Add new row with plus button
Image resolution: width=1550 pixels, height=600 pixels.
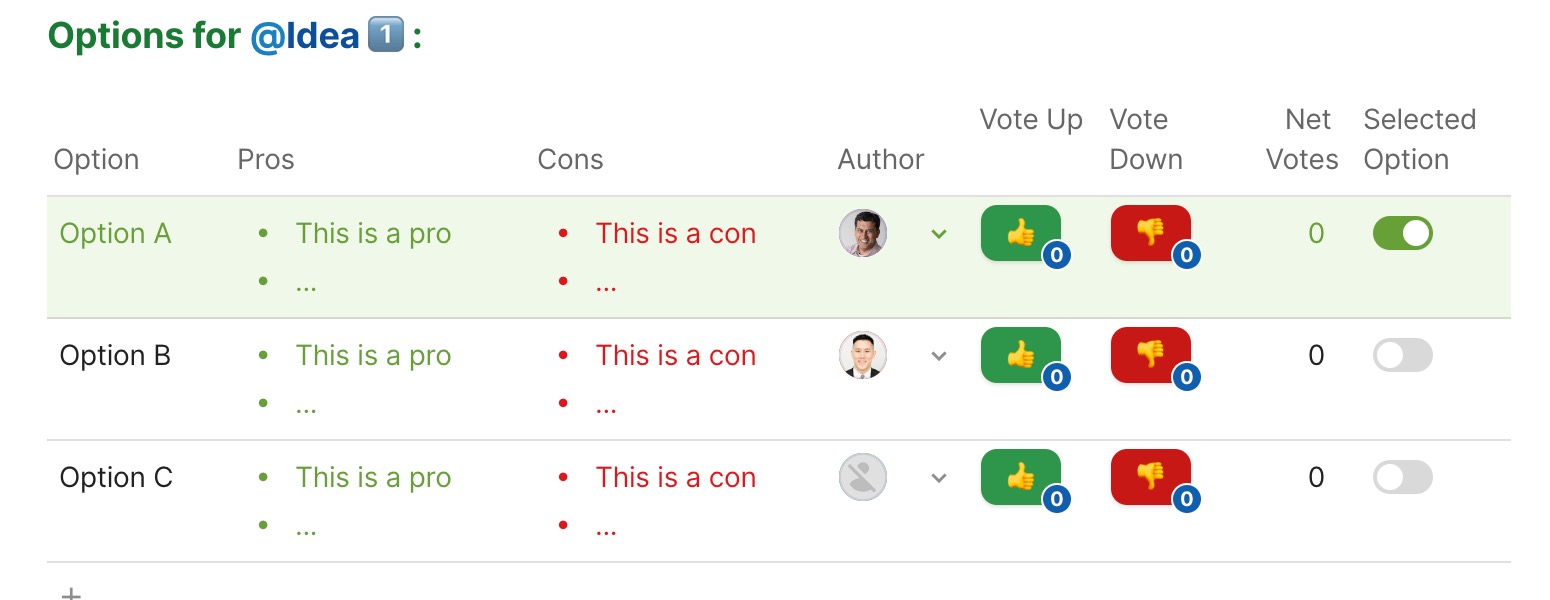71,592
